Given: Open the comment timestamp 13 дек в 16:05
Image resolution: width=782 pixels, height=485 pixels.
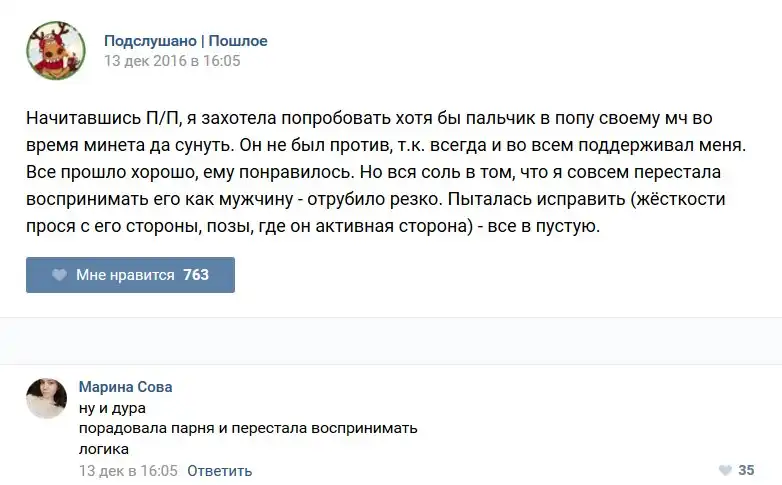Looking at the screenshot, I should tap(127, 470).
